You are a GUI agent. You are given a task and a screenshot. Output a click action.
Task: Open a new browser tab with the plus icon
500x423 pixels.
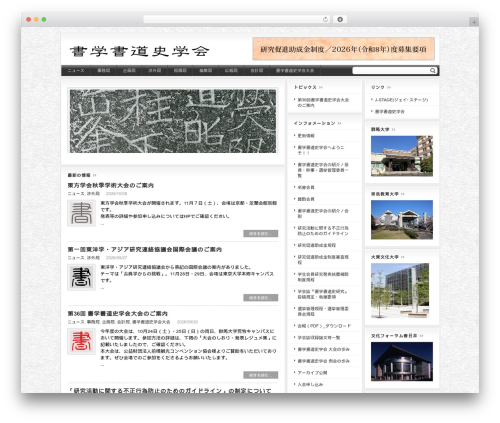(474, 22)
